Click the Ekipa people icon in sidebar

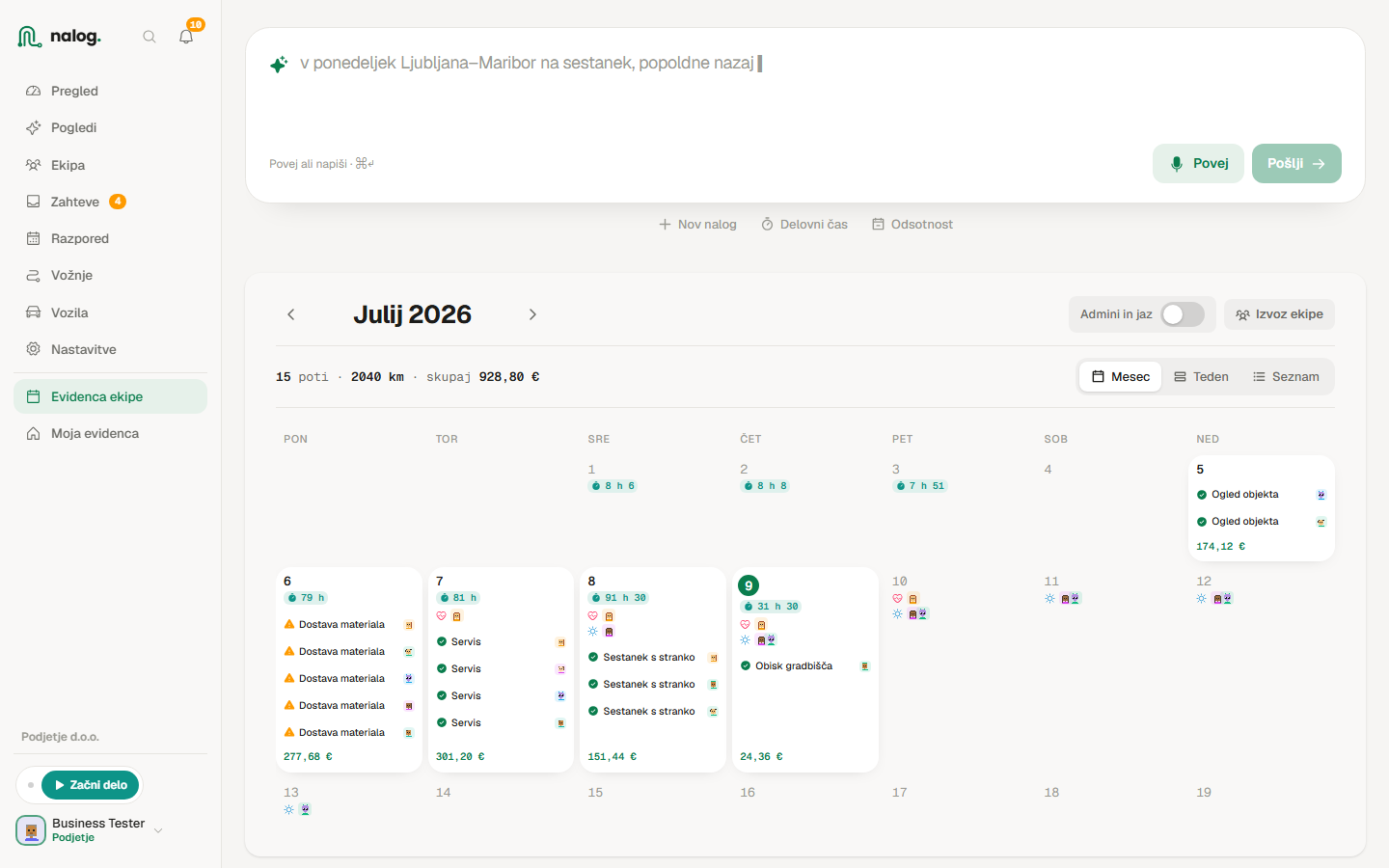click(x=33, y=165)
